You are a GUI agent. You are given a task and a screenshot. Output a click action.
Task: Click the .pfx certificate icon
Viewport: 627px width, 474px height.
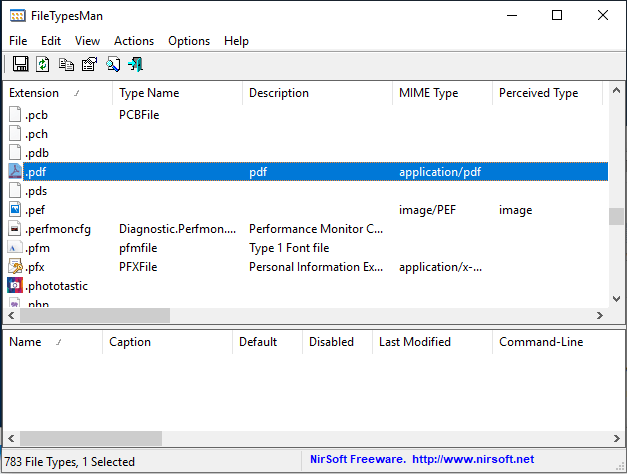(15, 267)
